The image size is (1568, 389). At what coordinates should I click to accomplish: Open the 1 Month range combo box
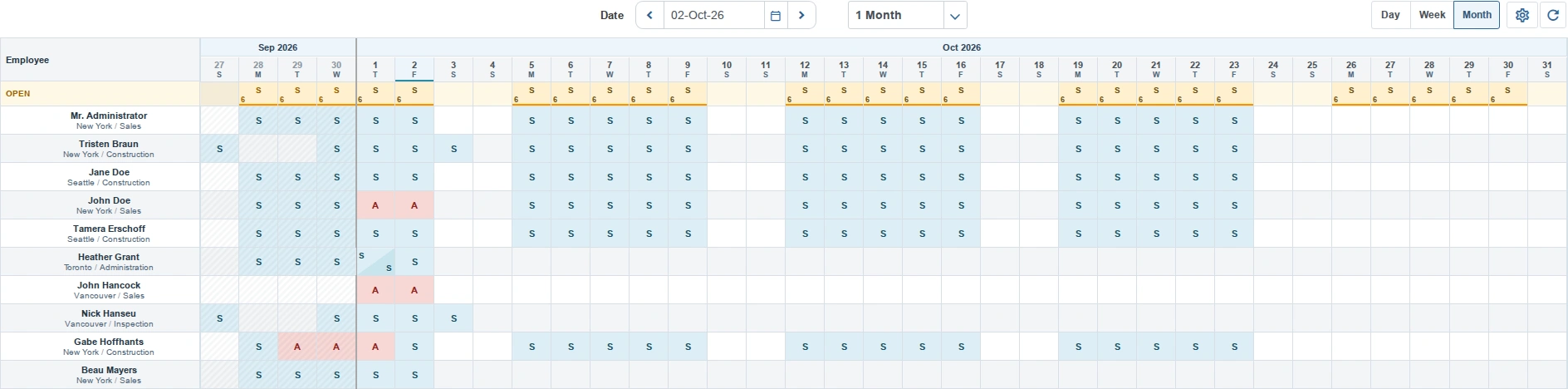[907, 15]
